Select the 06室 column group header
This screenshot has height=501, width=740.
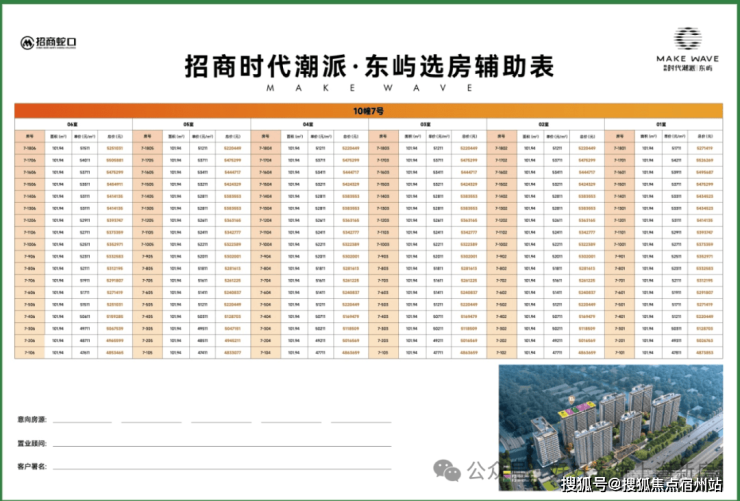pyautogui.click(x=73, y=124)
